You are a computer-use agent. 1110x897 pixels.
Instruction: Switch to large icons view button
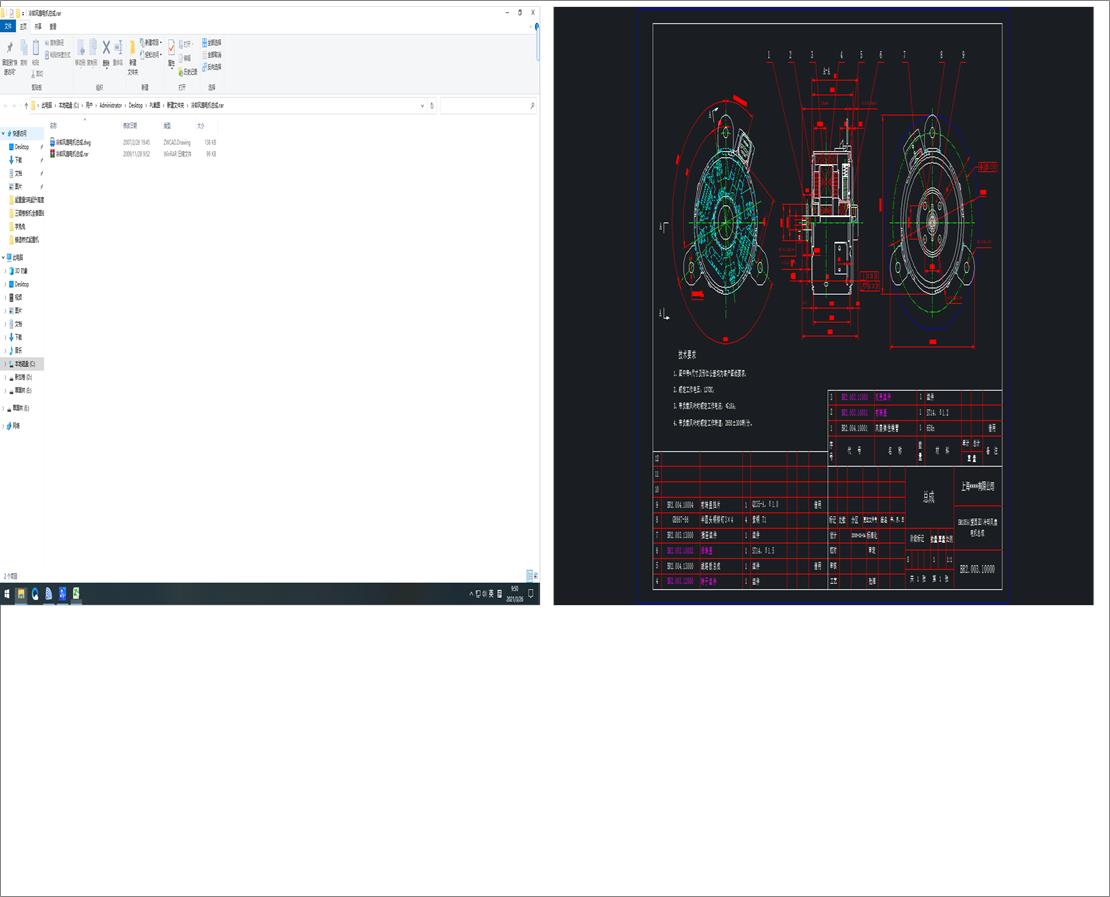pyautogui.click(x=536, y=576)
